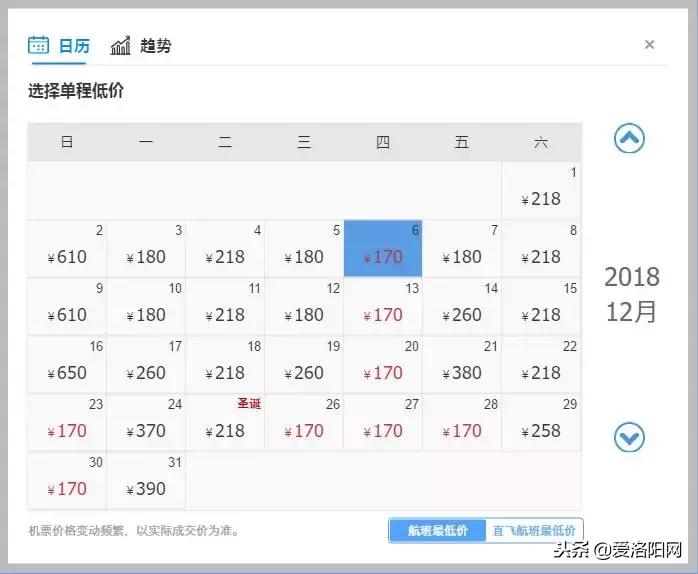Select highlighted December 6 at ¥170
Image resolution: width=698 pixels, height=574 pixels.
click(x=383, y=248)
